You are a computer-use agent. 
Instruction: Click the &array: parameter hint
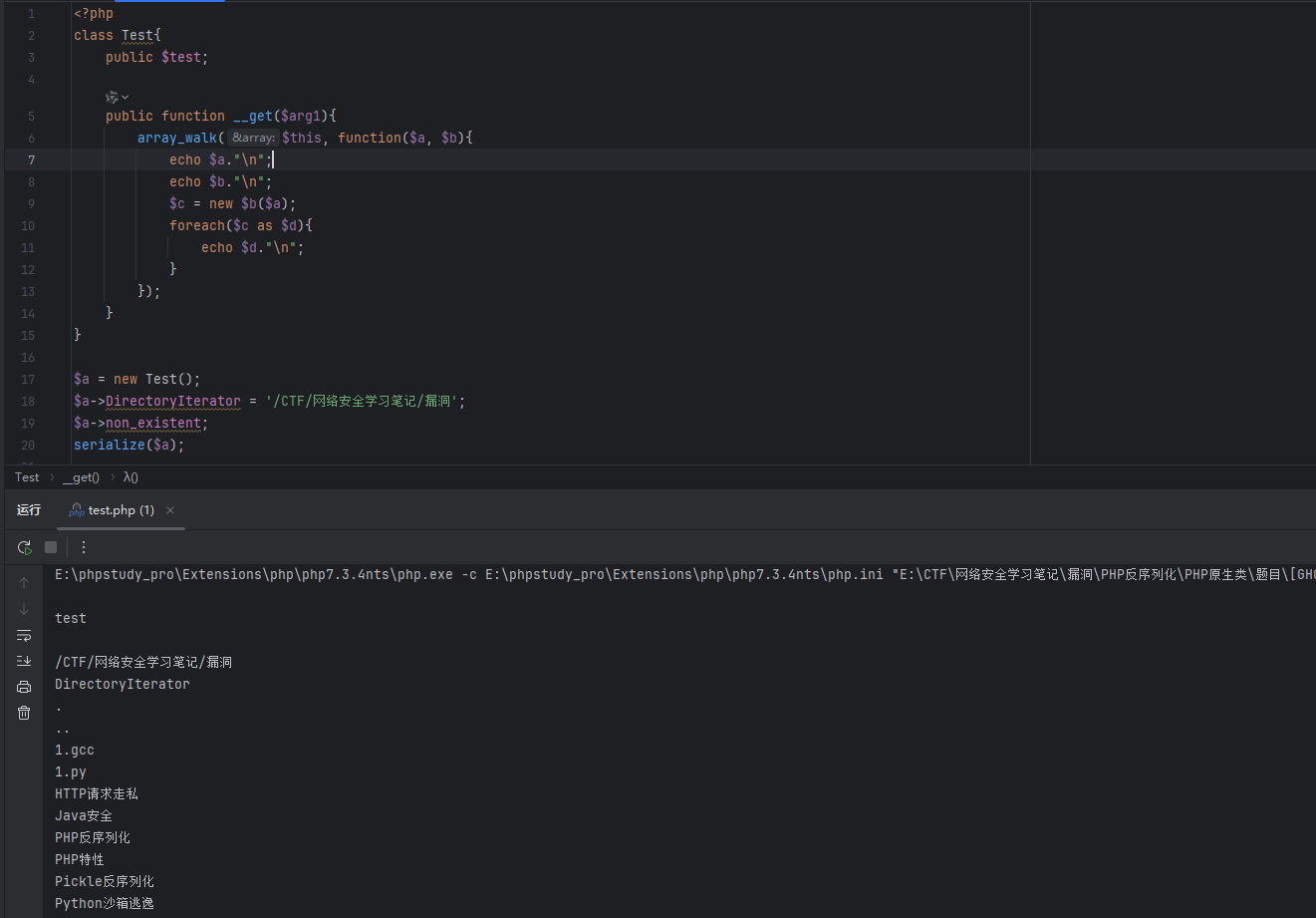253,139
